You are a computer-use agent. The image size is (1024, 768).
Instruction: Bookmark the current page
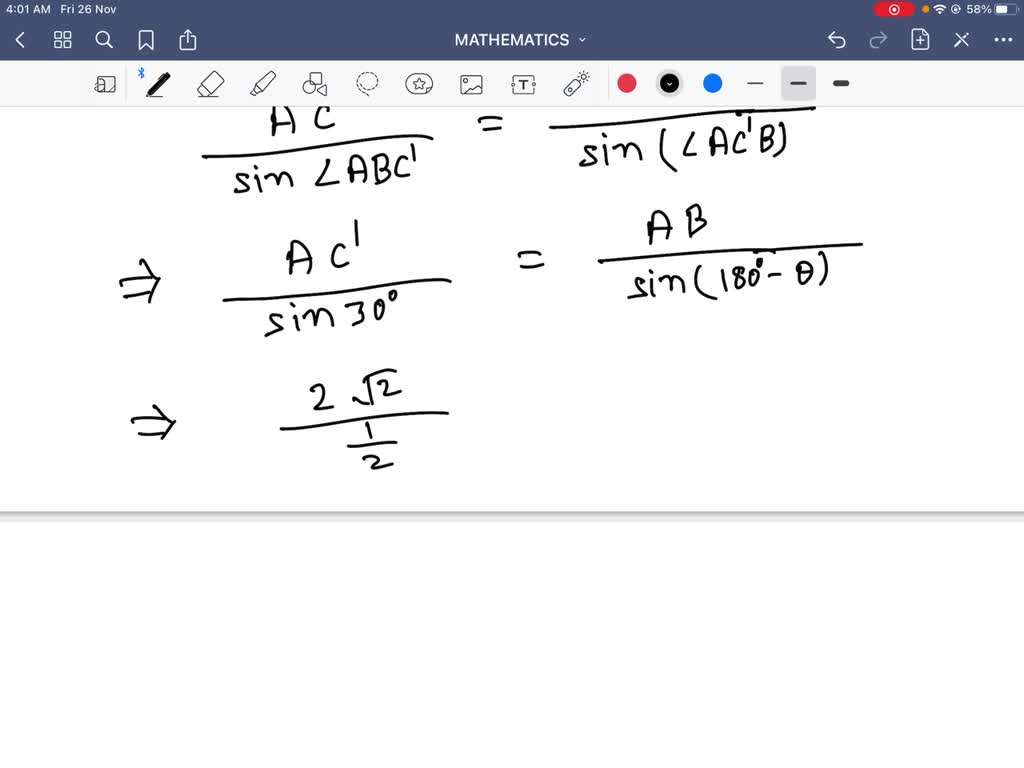[146, 40]
